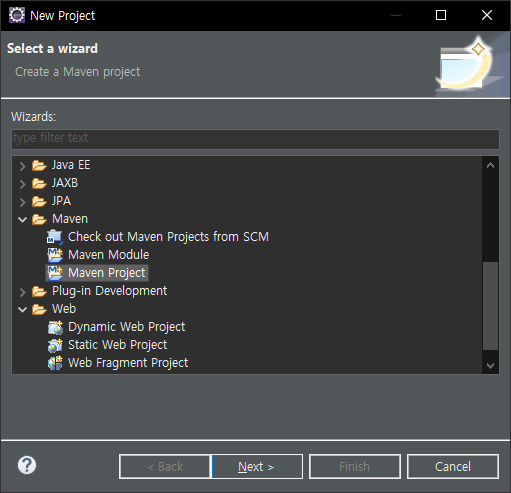
Task: Click the Maven Project icon
Action: (x=55, y=273)
